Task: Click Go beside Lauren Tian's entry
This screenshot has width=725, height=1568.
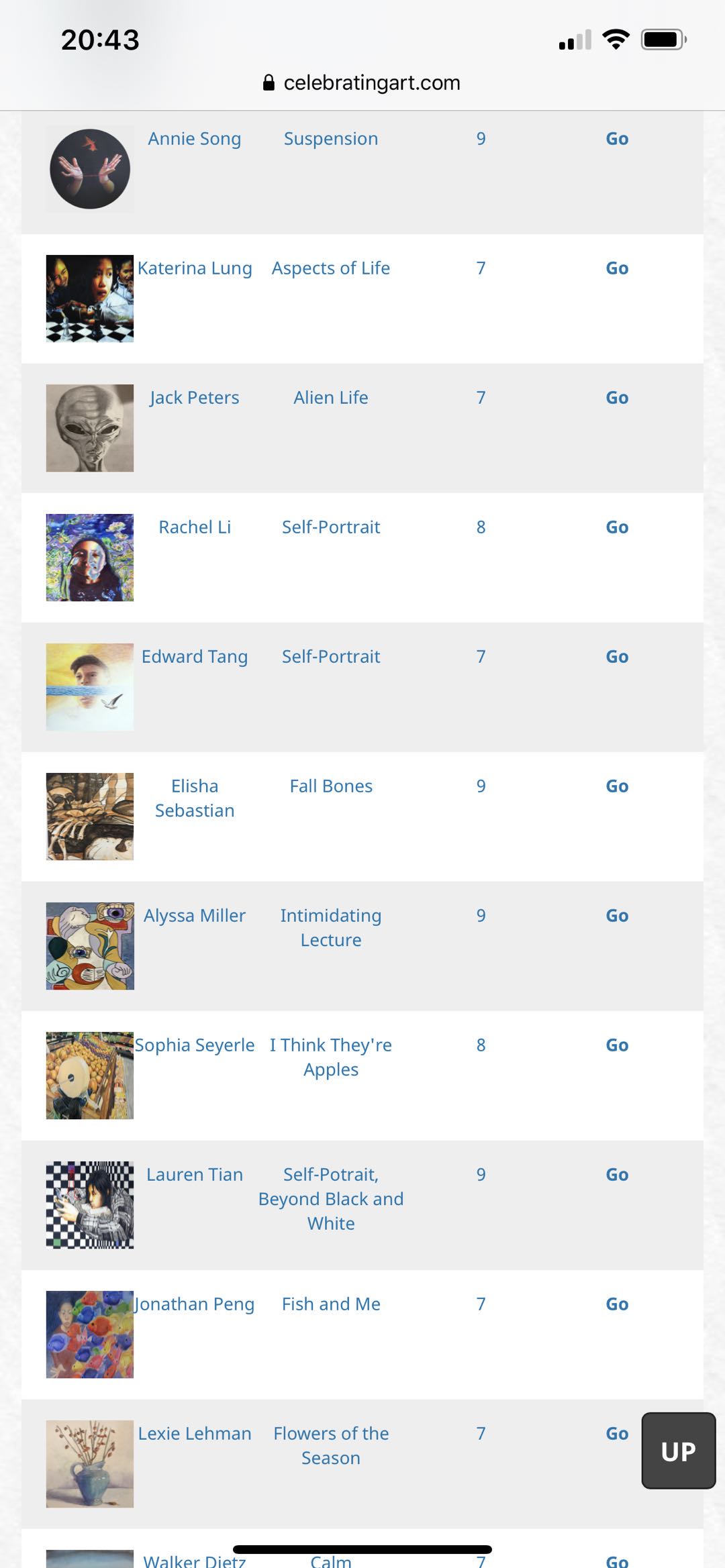Action: click(x=617, y=1175)
